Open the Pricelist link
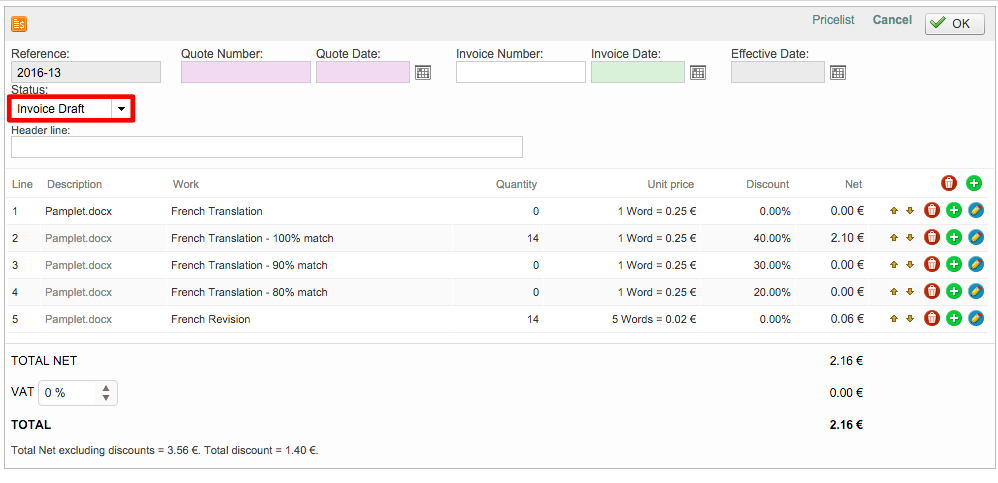The height and width of the screenshot is (483, 998). click(833, 20)
